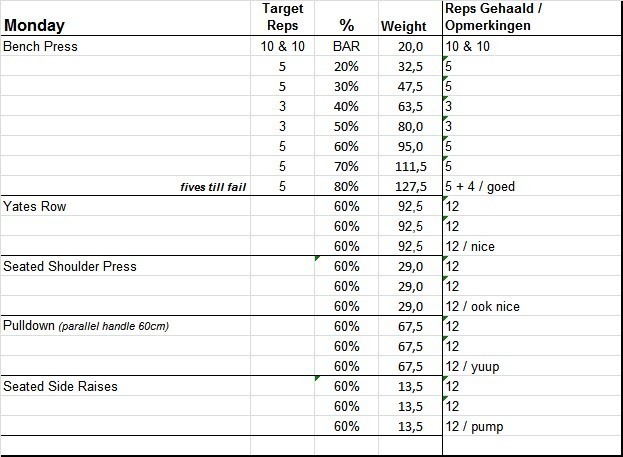Click the '12 / pump' remark cell
The height and width of the screenshot is (457, 623).
click(476, 426)
